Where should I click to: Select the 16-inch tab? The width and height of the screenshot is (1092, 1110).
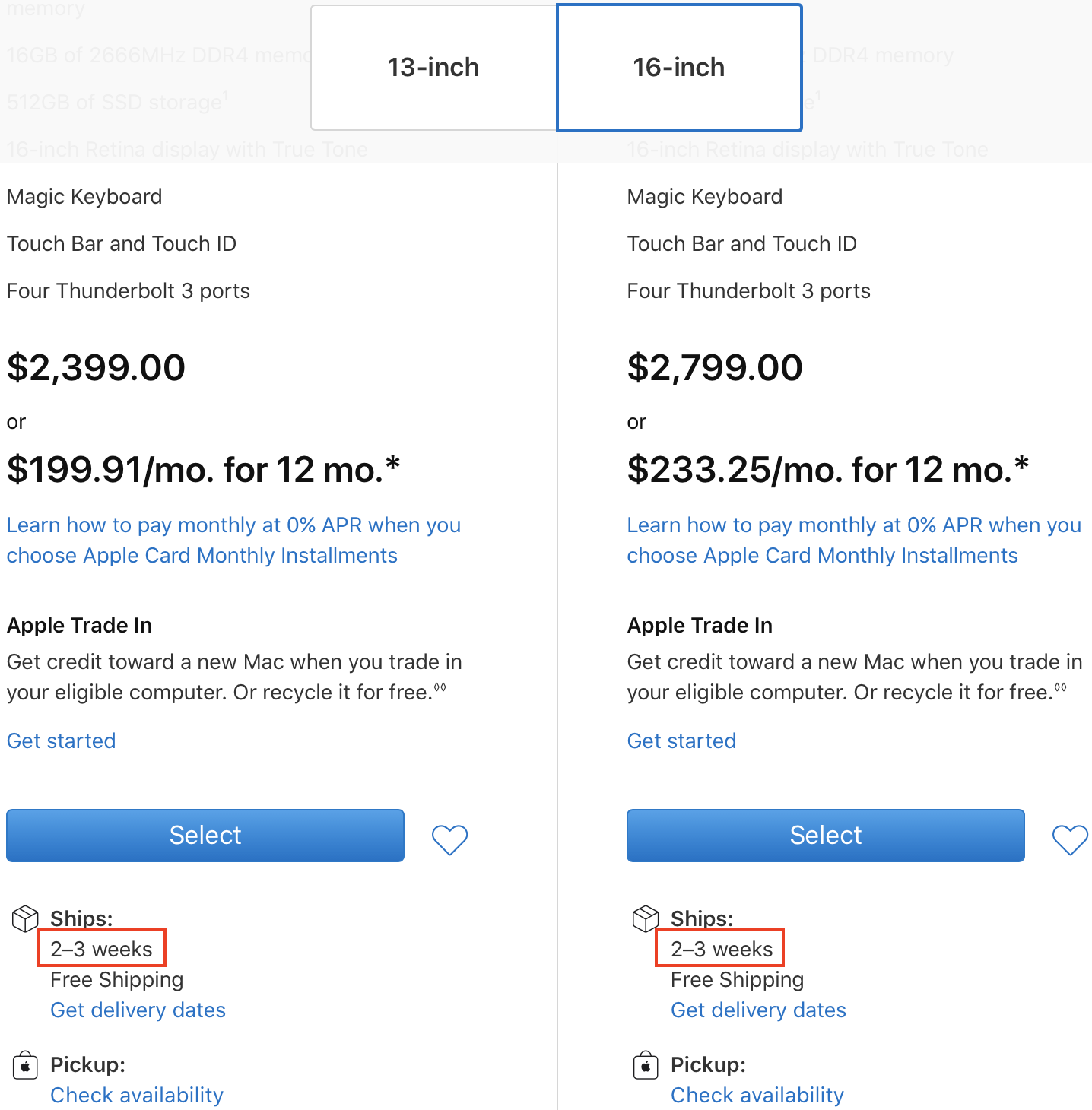(679, 68)
